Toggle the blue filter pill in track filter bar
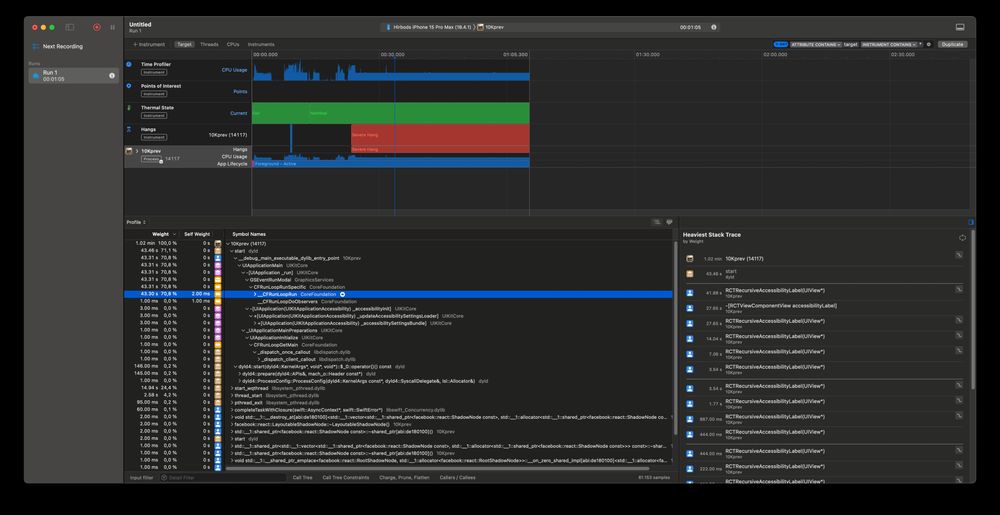This screenshot has width=1000, height=515. point(781,45)
